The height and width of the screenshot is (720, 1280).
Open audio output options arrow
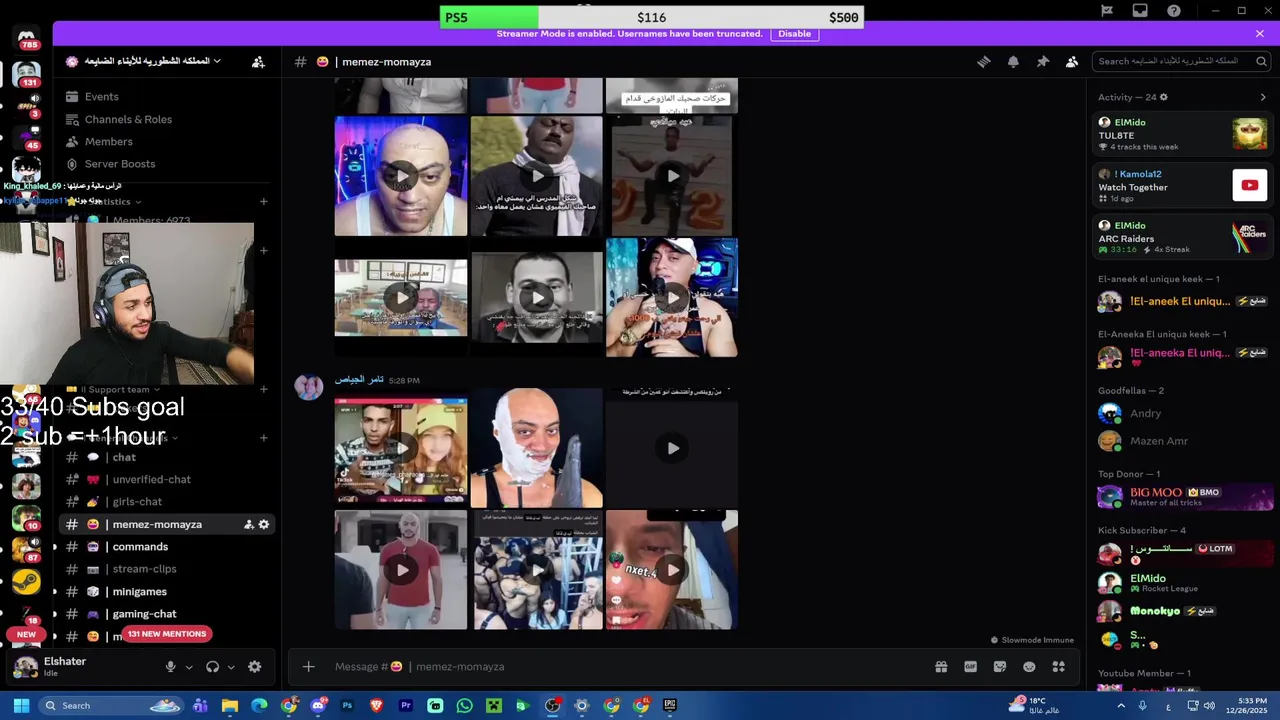pos(230,667)
